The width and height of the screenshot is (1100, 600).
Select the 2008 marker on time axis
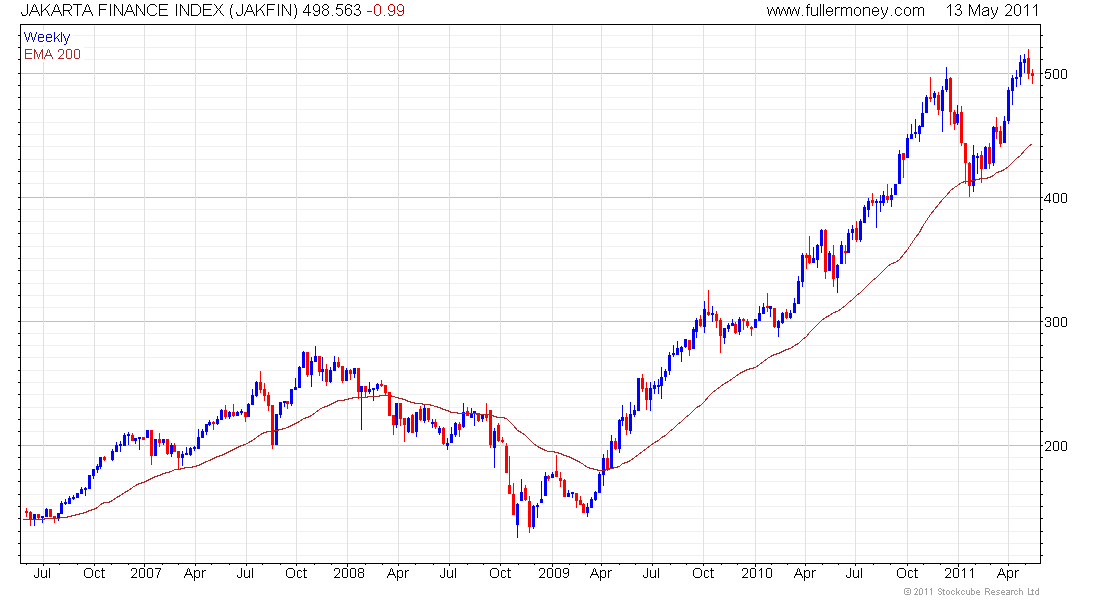(x=348, y=574)
